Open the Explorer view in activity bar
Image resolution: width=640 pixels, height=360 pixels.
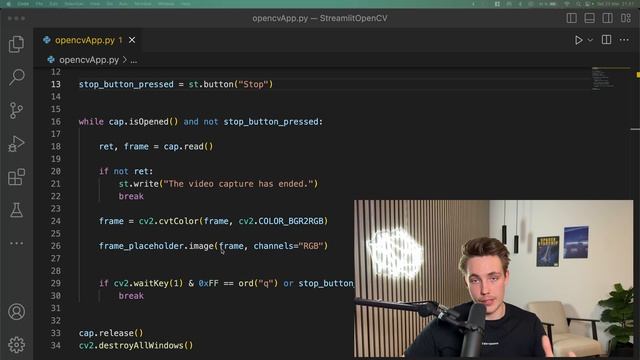(16, 44)
